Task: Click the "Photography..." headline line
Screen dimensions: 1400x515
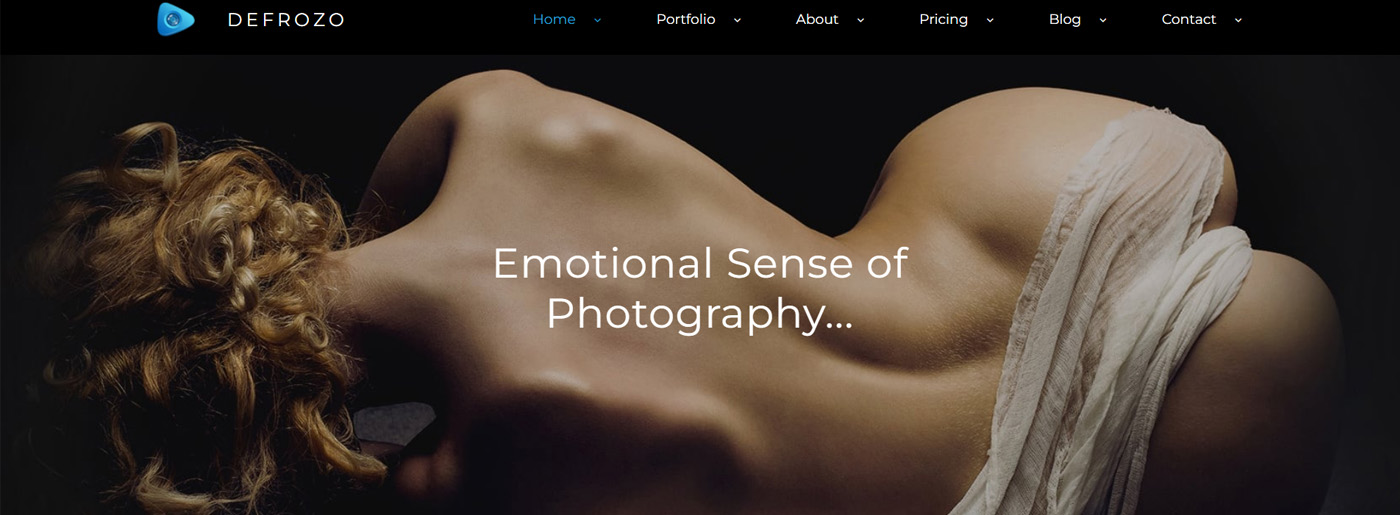Action: pos(700,313)
